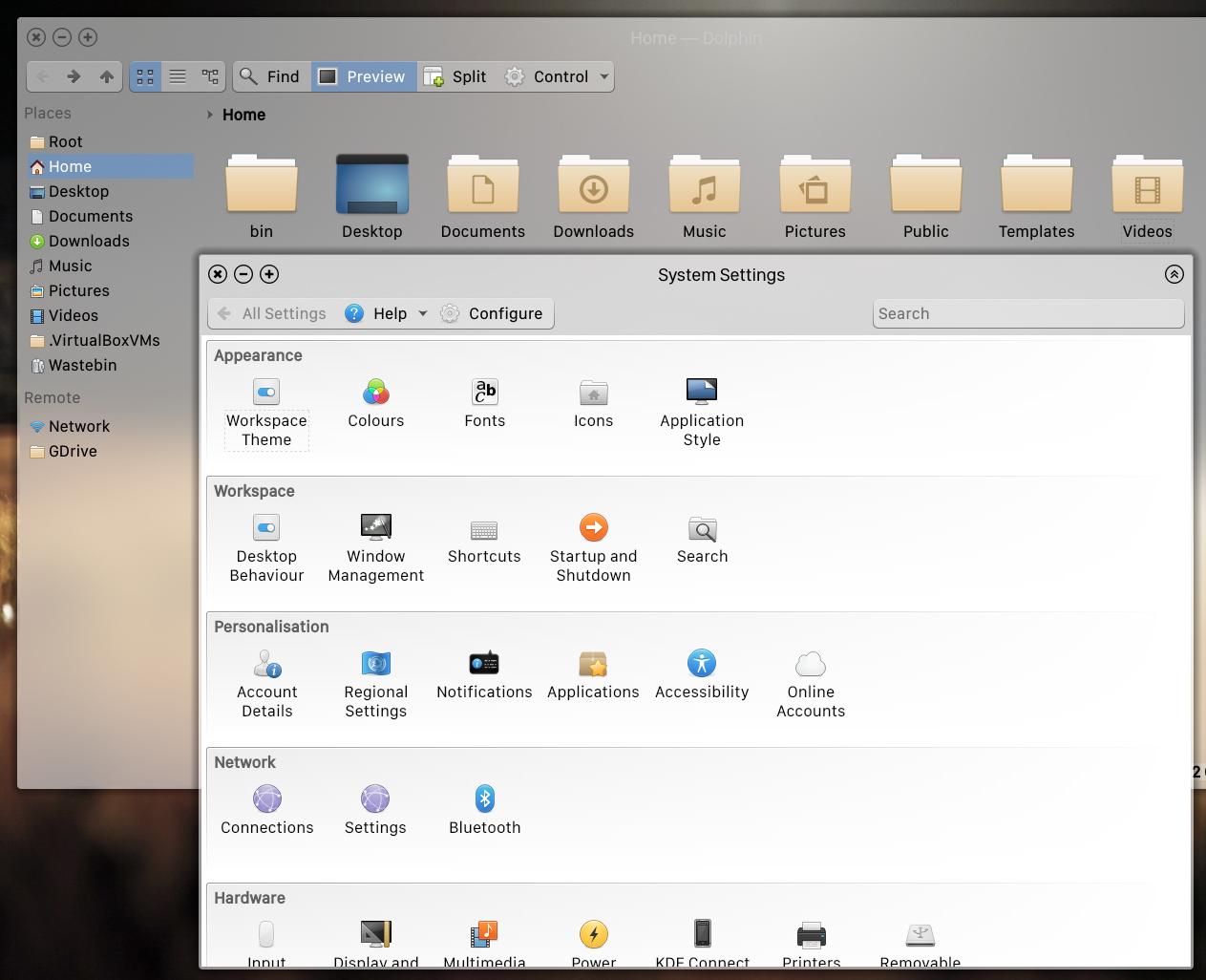Open Applications settings module

593,674
